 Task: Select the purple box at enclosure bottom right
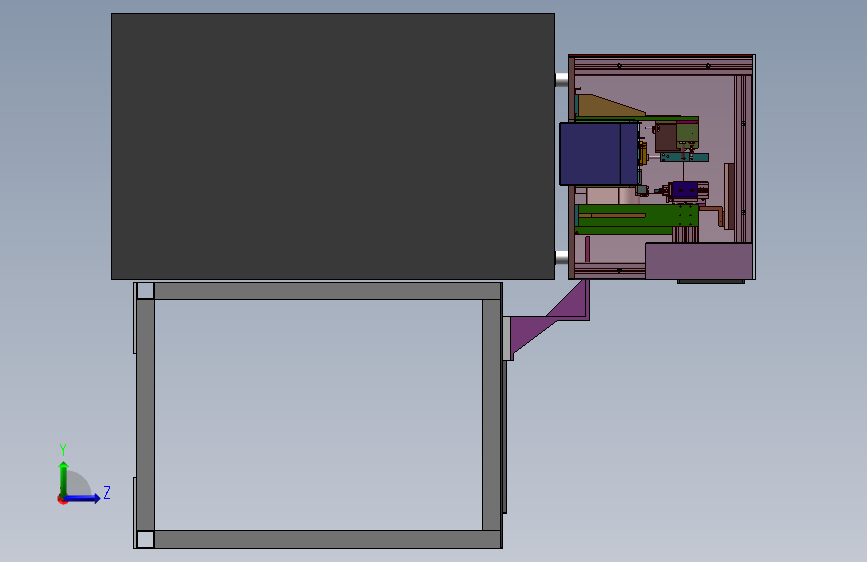pos(698,261)
